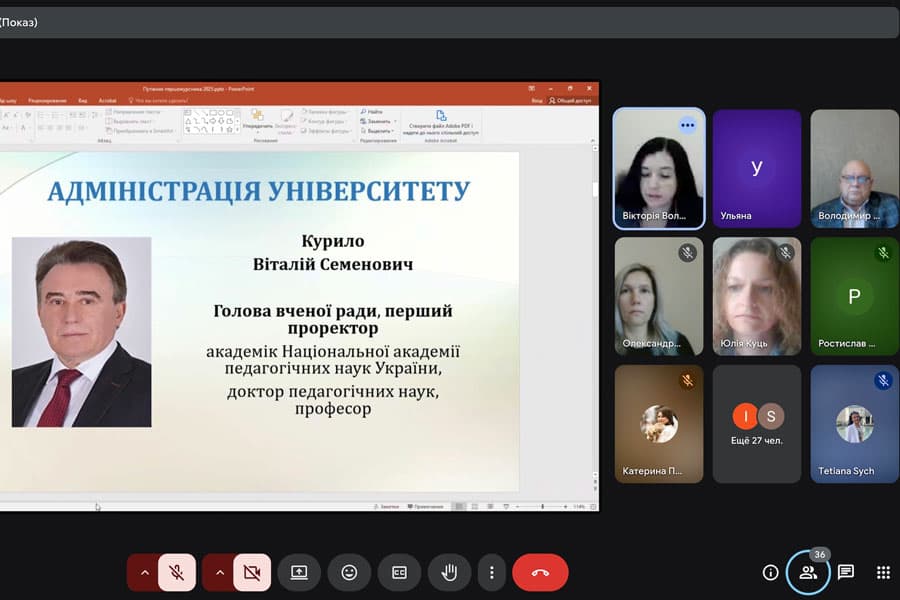Click fit slide to window icon

coord(593,506)
